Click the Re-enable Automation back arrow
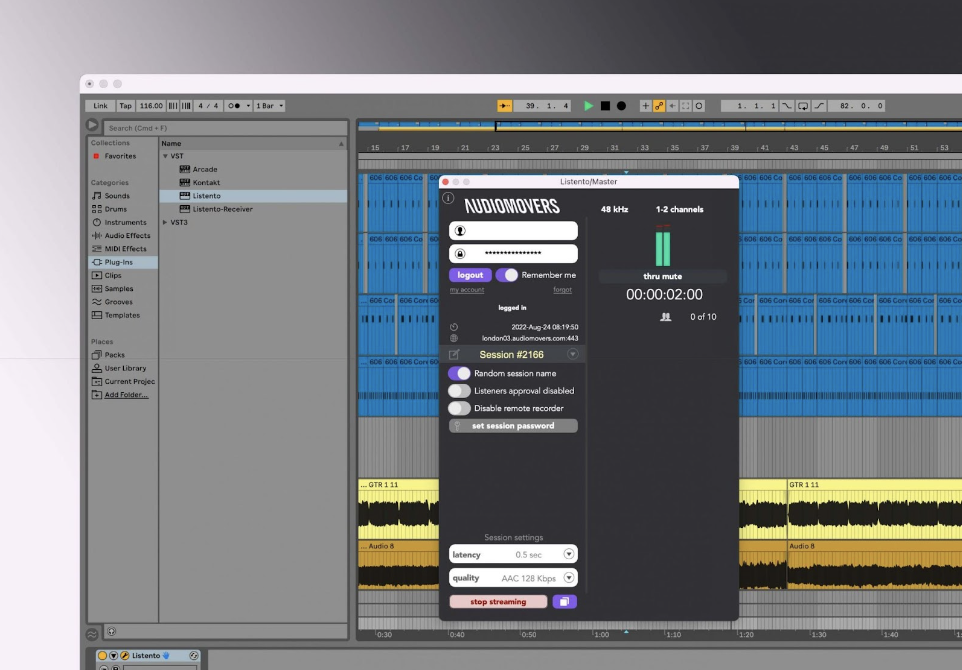This screenshot has width=962, height=670. 672,106
